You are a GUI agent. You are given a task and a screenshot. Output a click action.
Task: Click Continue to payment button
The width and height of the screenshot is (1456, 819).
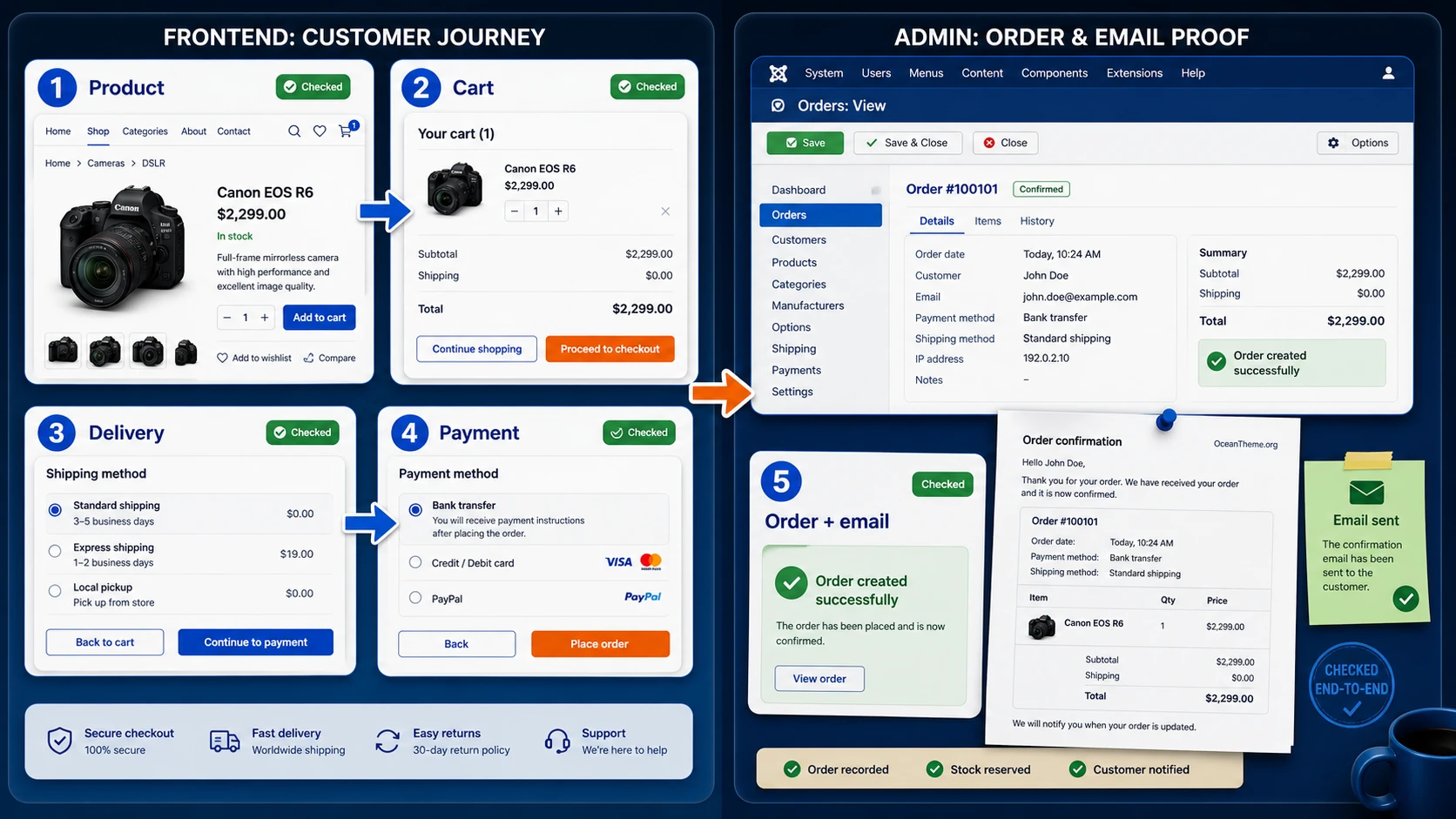[256, 642]
